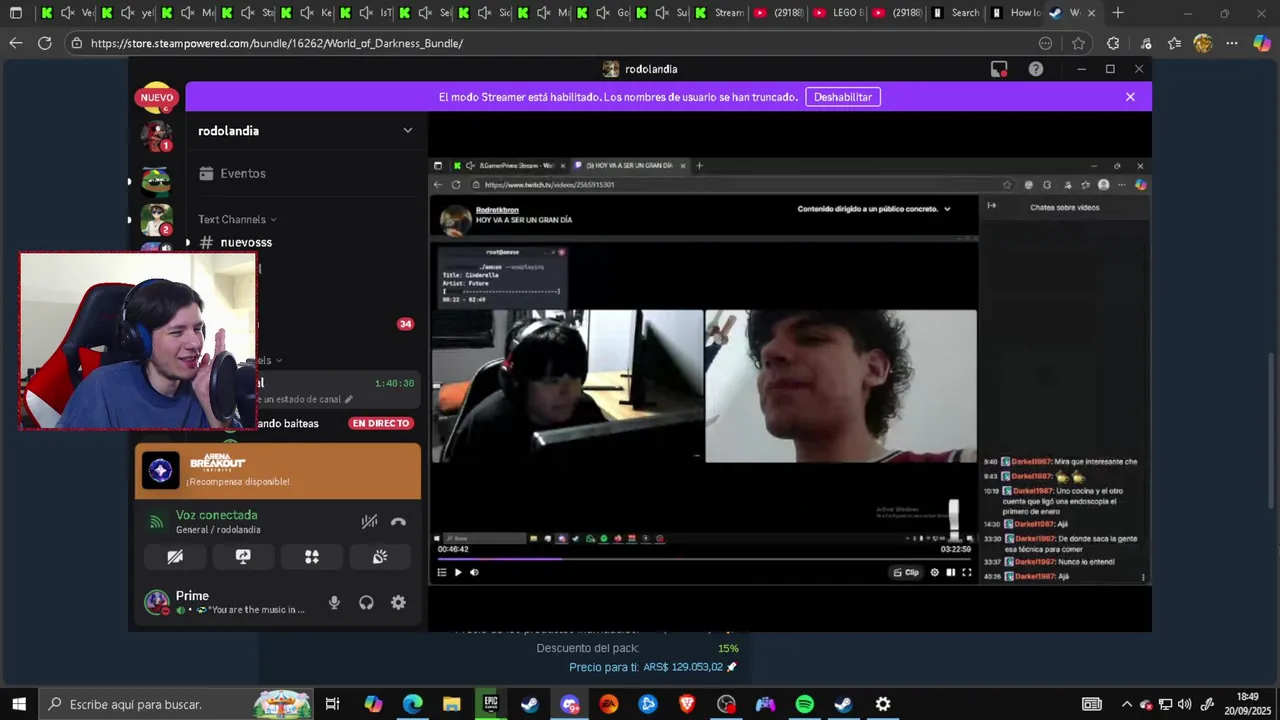Screen dimensions: 1280x720
Task: Switch to the Stream browser tab
Action: 719,13
